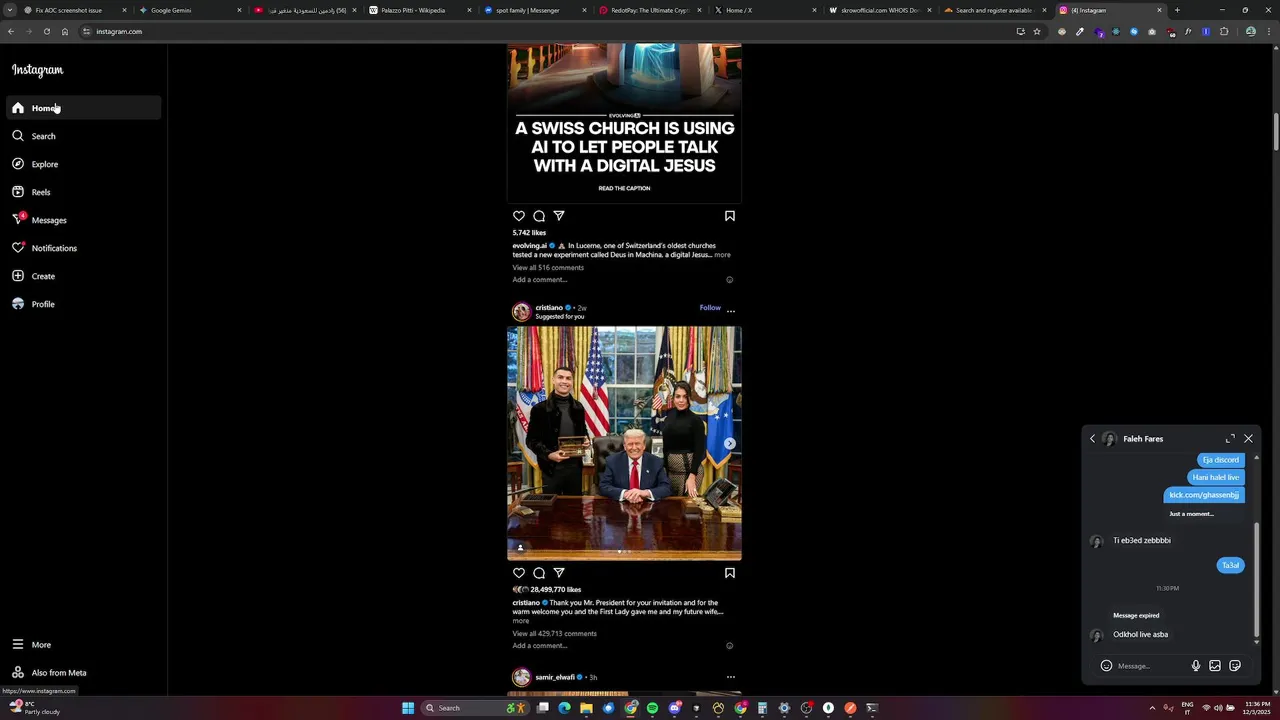This screenshot has width=1280, height=720.
Task: Open emoji picker in chat message box
Action: coord(1106,666)
